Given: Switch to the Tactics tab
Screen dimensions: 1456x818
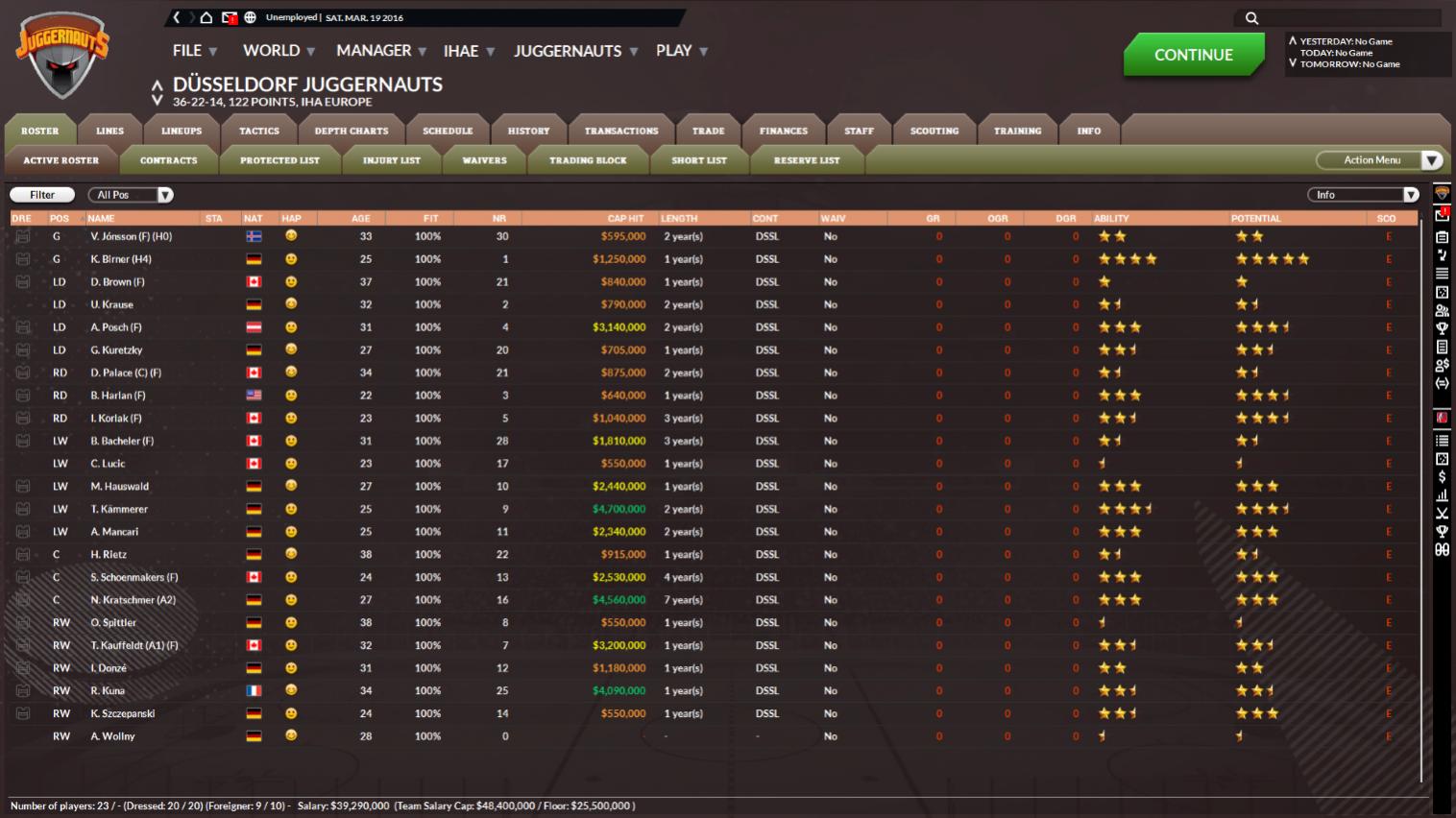Looking at the screenshot, I should (x=259, y=131).
